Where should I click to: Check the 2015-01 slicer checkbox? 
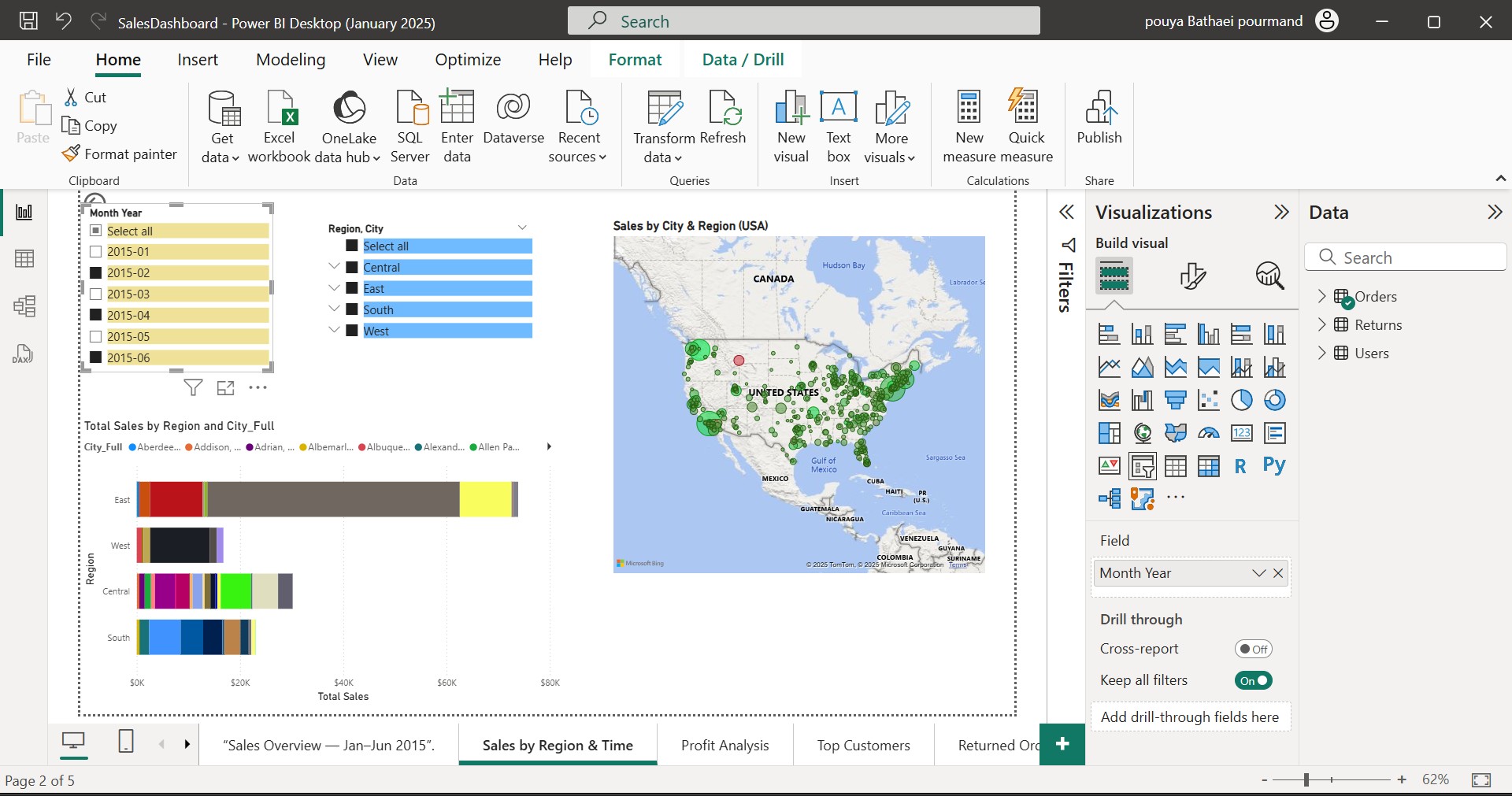96,251
